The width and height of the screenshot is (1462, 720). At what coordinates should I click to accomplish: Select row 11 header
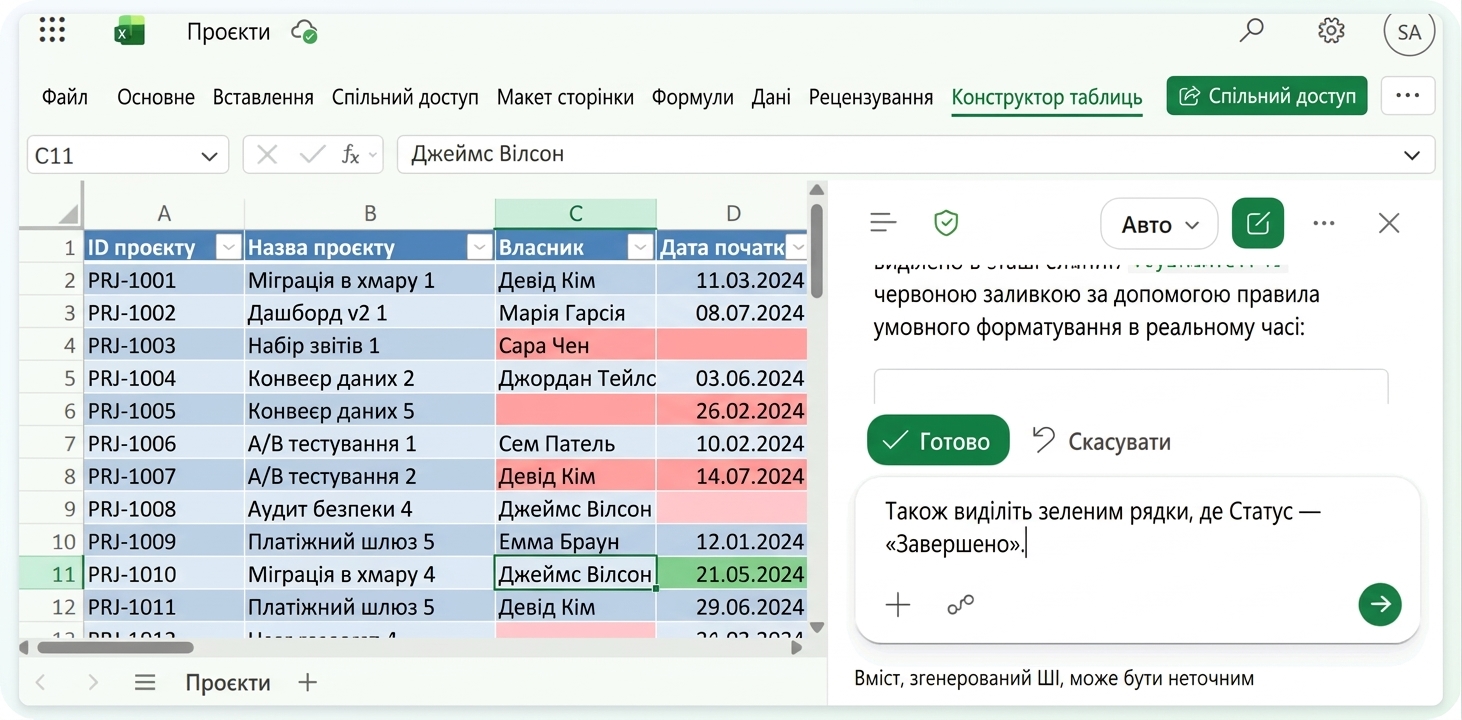pyautogui.click(x=51, y=574)
